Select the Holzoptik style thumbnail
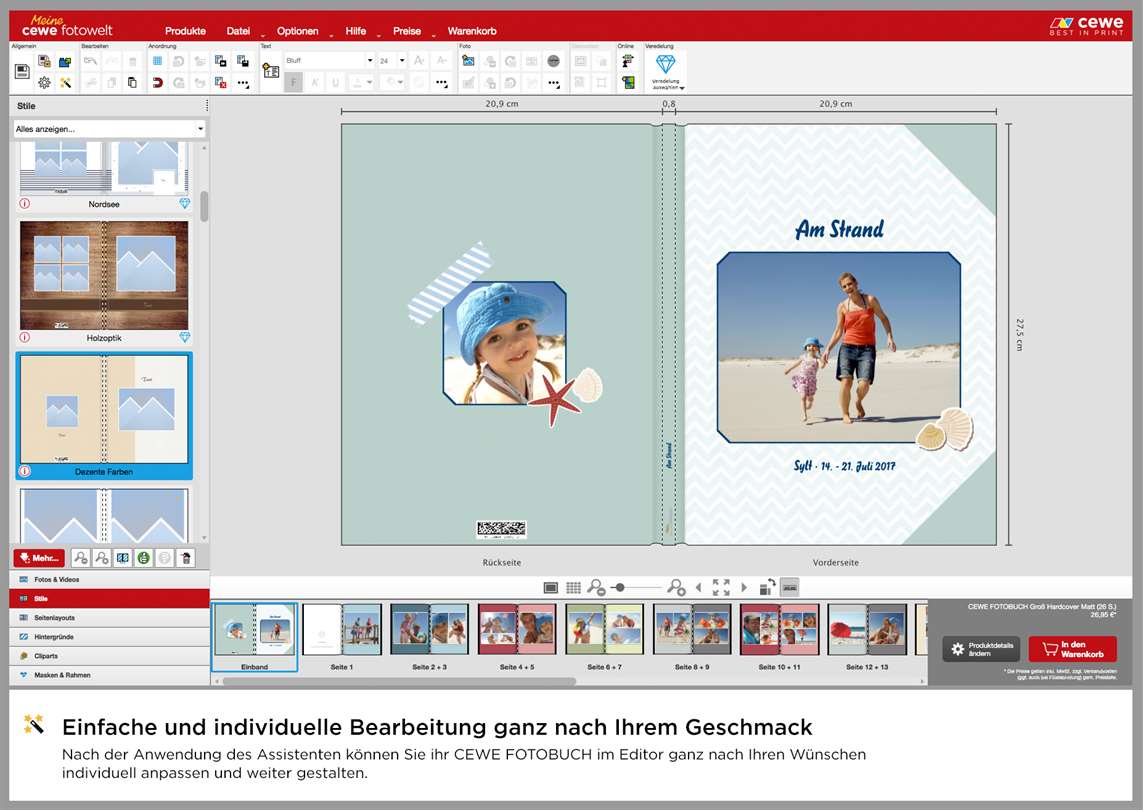 tap(104, 276)
